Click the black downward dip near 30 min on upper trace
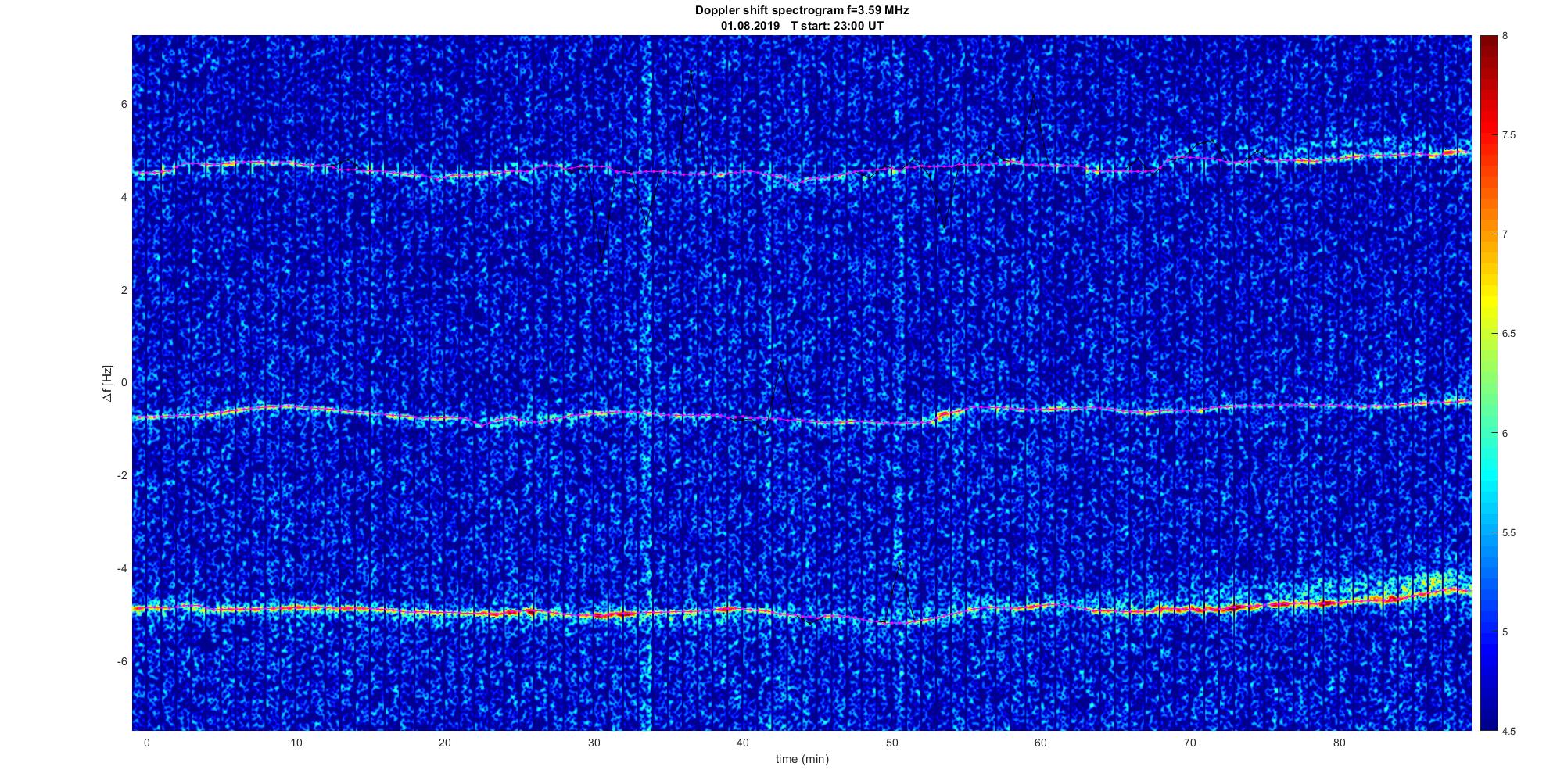The image size is (1564, 784). (601, 262)
